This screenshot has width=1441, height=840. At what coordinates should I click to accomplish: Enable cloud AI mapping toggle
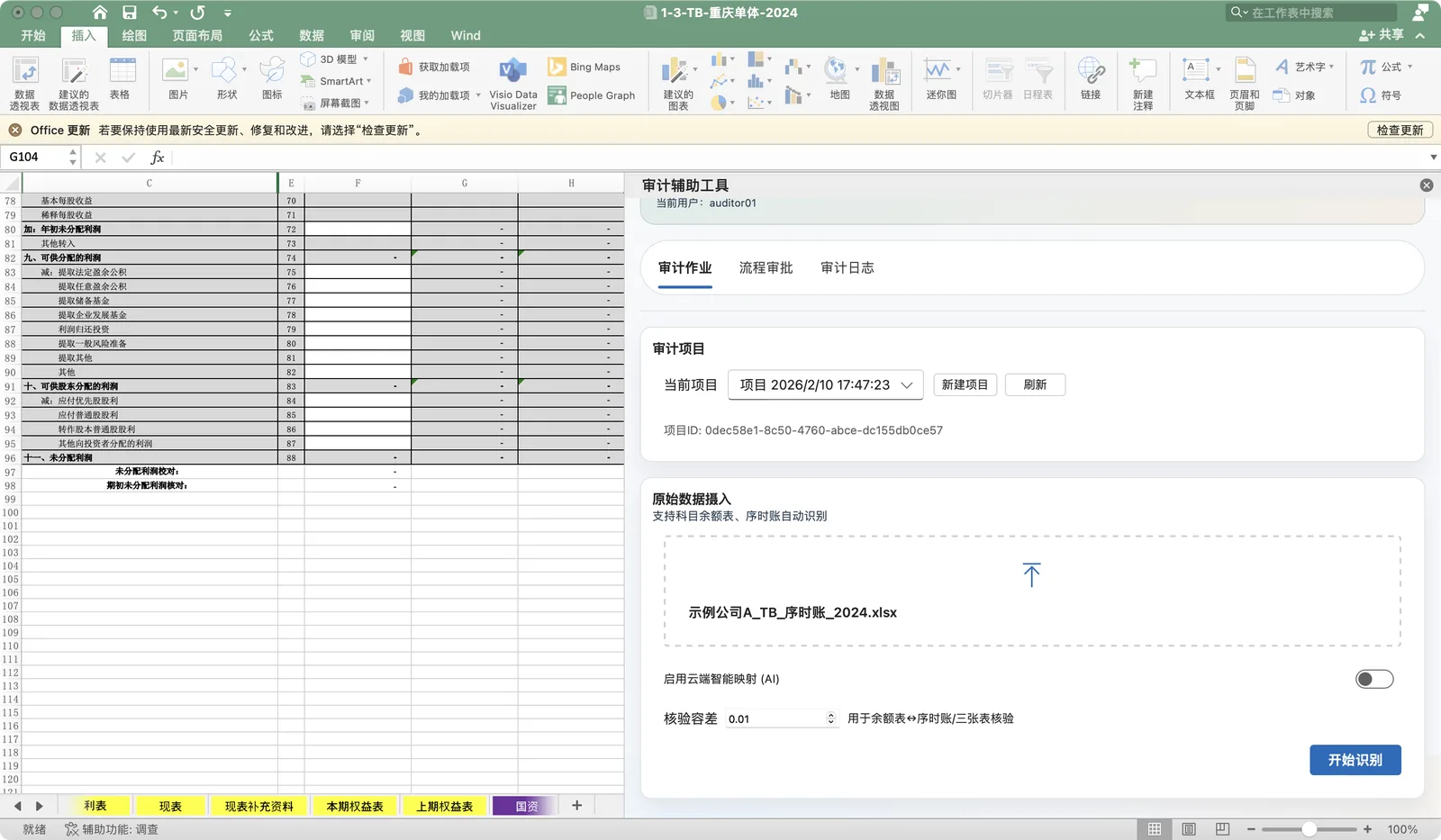1374,679
